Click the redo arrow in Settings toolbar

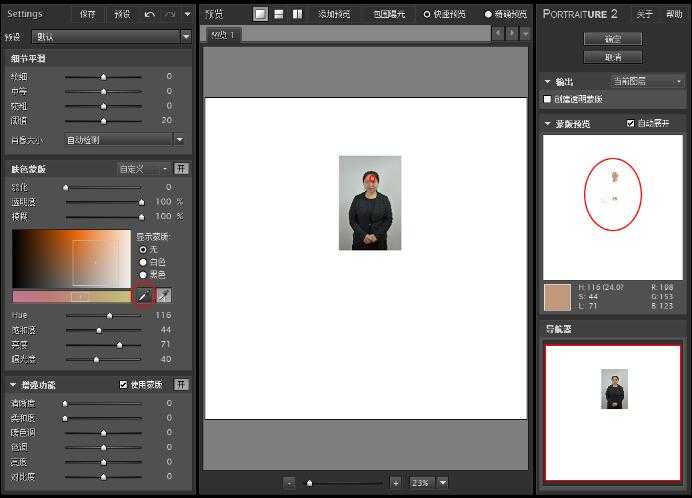point(170,14)
